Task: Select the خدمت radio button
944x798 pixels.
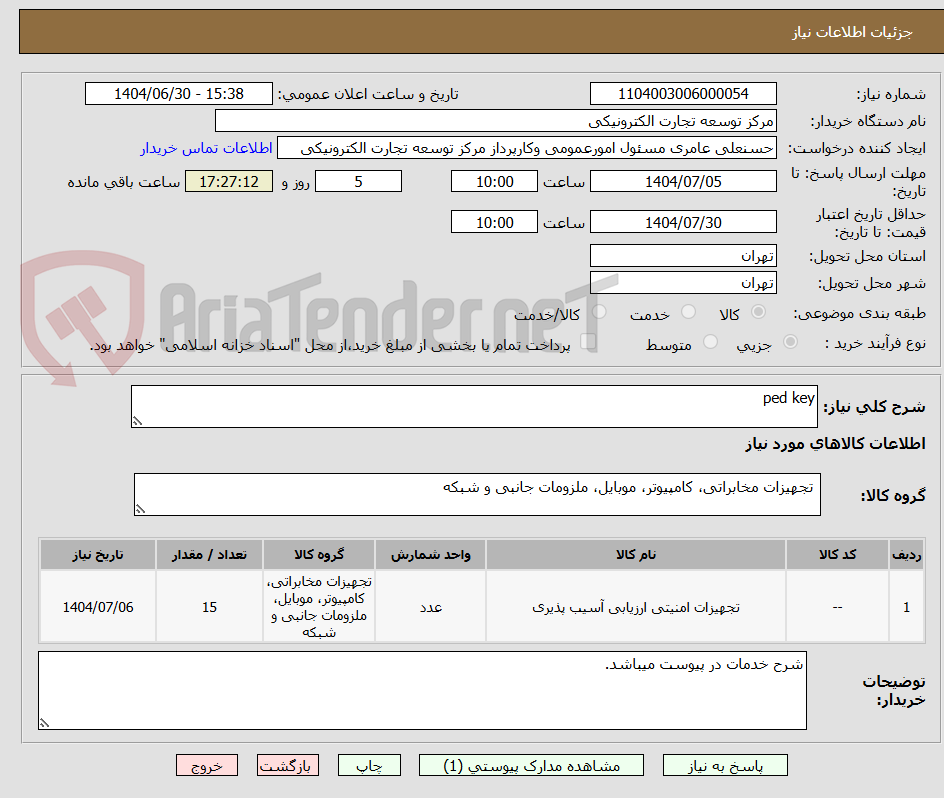Action: point(688,312)
